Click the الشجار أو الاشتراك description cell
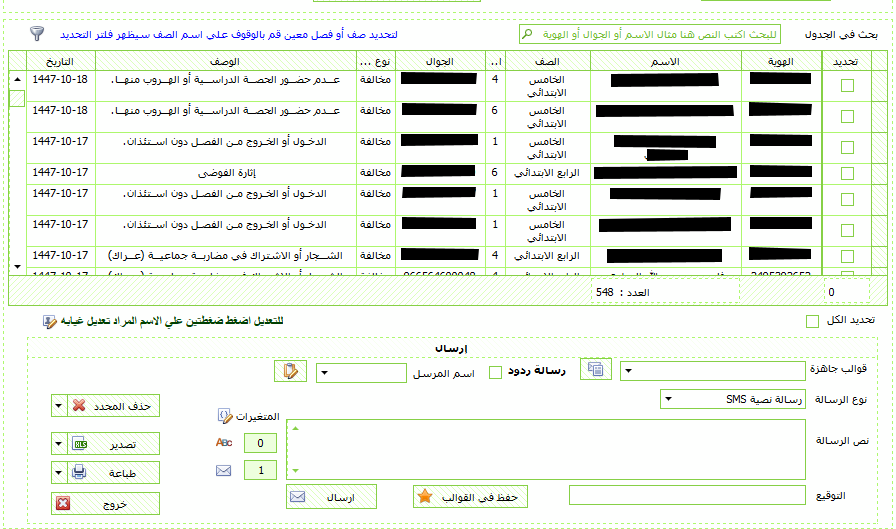 (x=226, y=256)
